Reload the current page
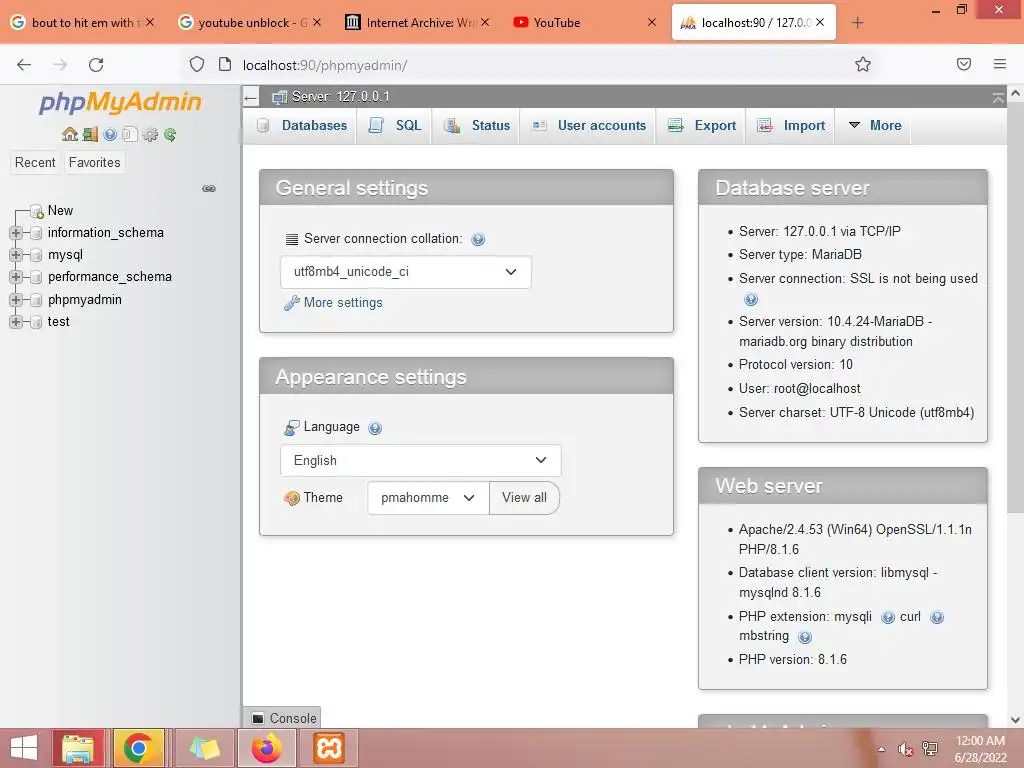Viewport: 1024px width, 768px height. [x=96, y=65]
